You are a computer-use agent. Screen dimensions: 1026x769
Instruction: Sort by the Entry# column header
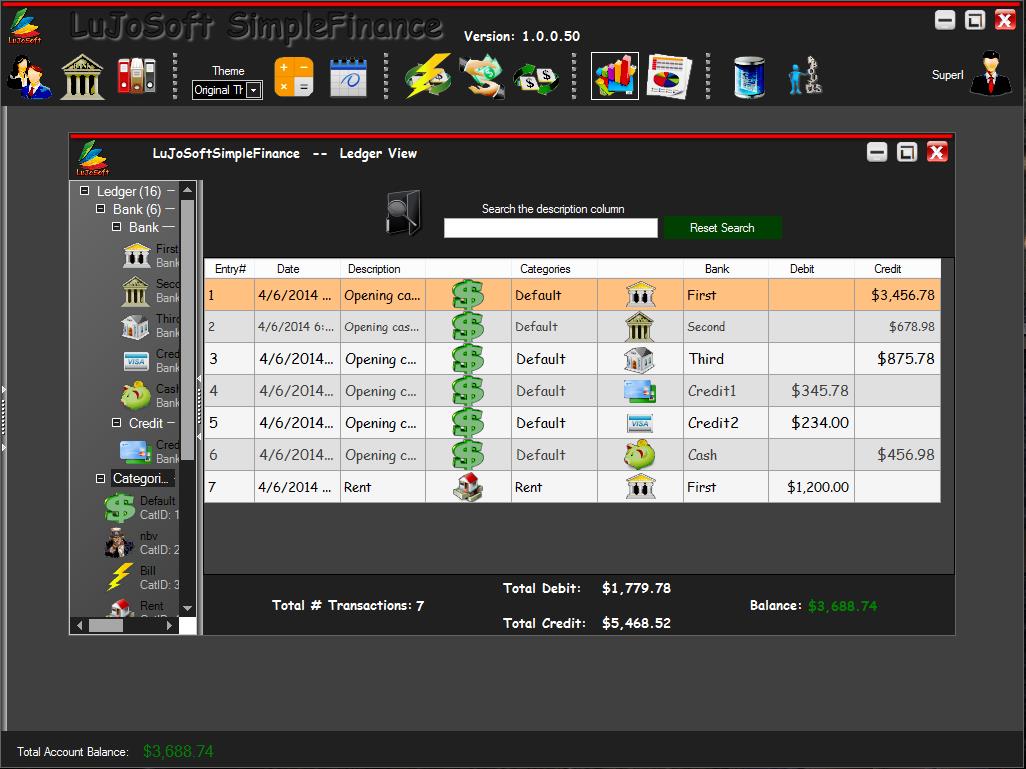click(230, 269)
